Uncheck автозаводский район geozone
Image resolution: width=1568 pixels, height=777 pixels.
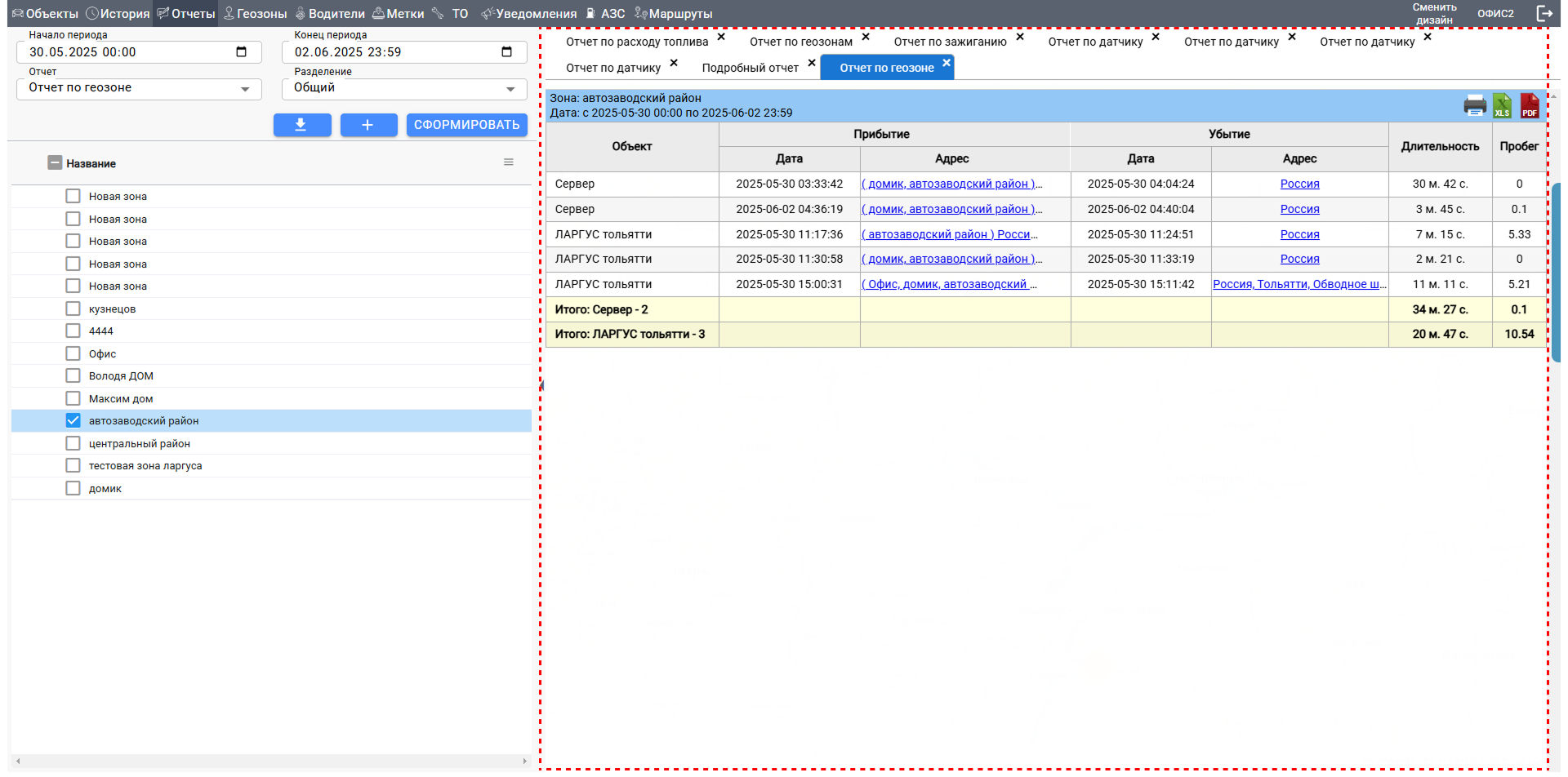[x=73, y=420]
